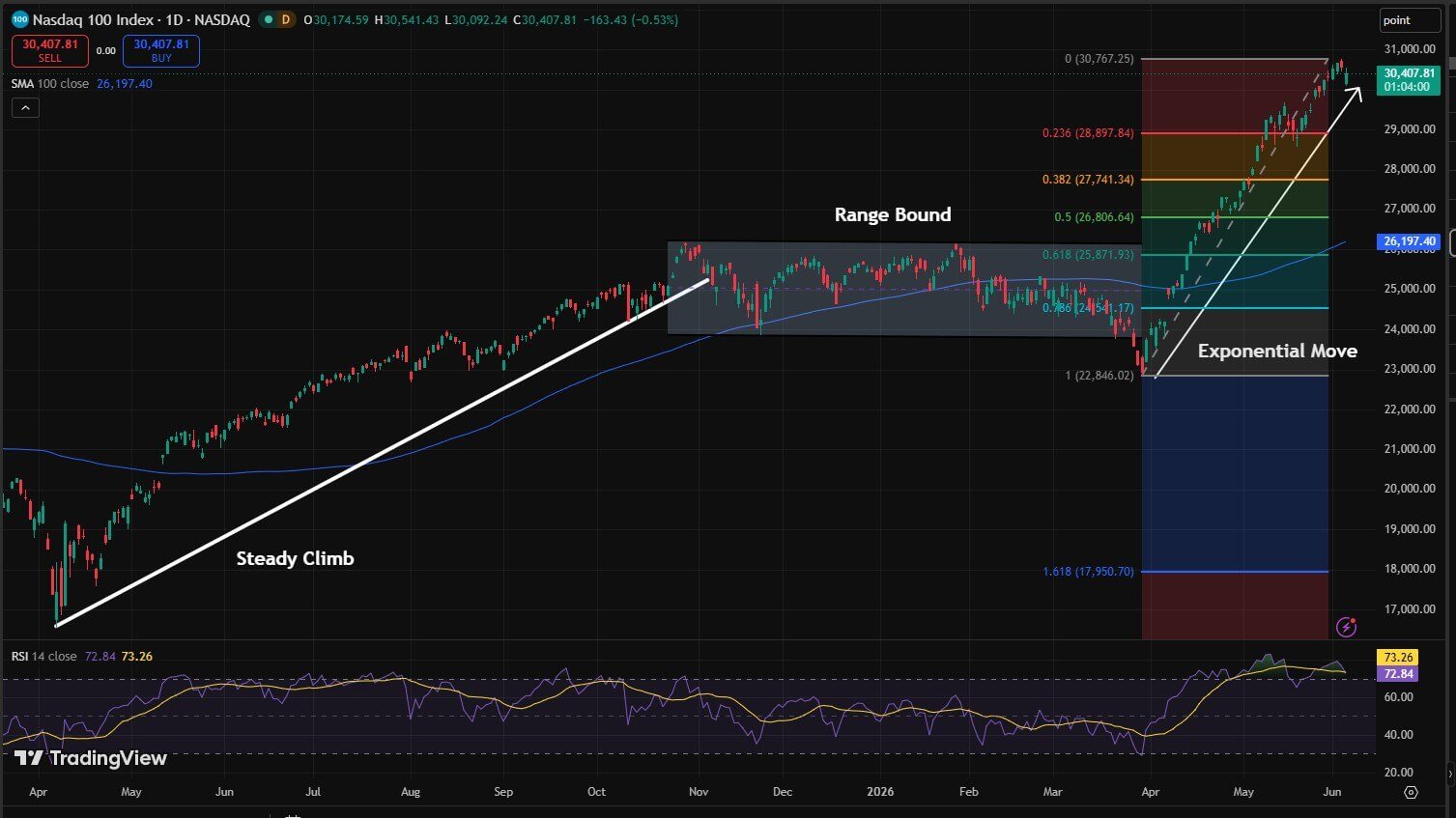This screenshot has height=818, width=1456.
Task: Click the high price value 30,541.43
Action: (x=412, y=19)
